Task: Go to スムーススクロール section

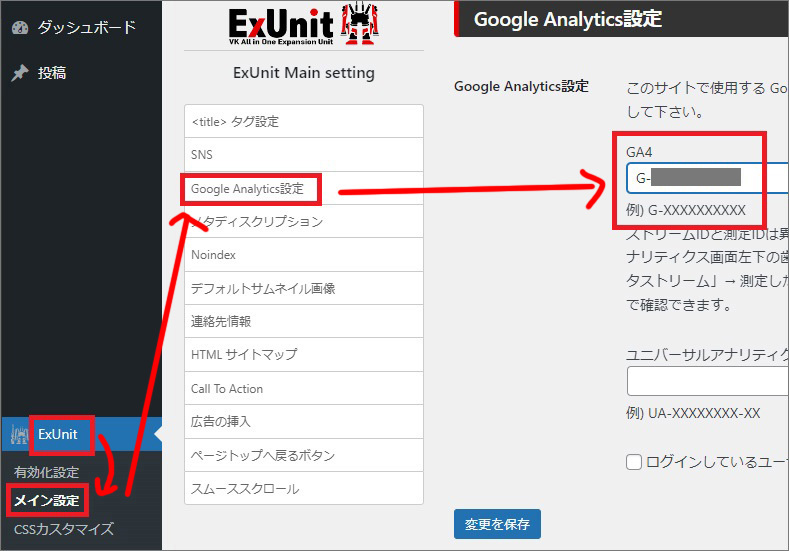Action: 304,488
